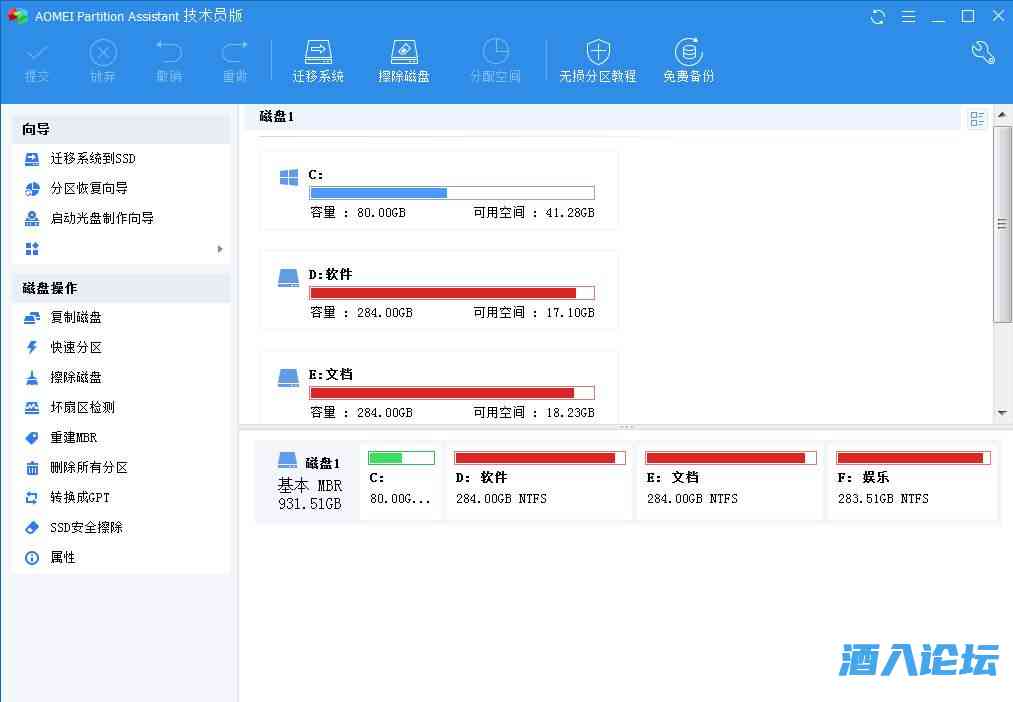Screen dimensions: 1013x702
Task: Toggle the disk list view mode icon
Action: tap(977, 119)
